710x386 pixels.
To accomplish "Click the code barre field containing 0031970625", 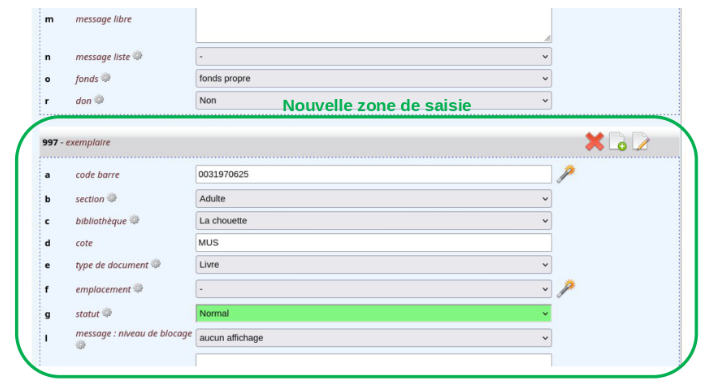I will pyautogui.click(x=374, y=174).
